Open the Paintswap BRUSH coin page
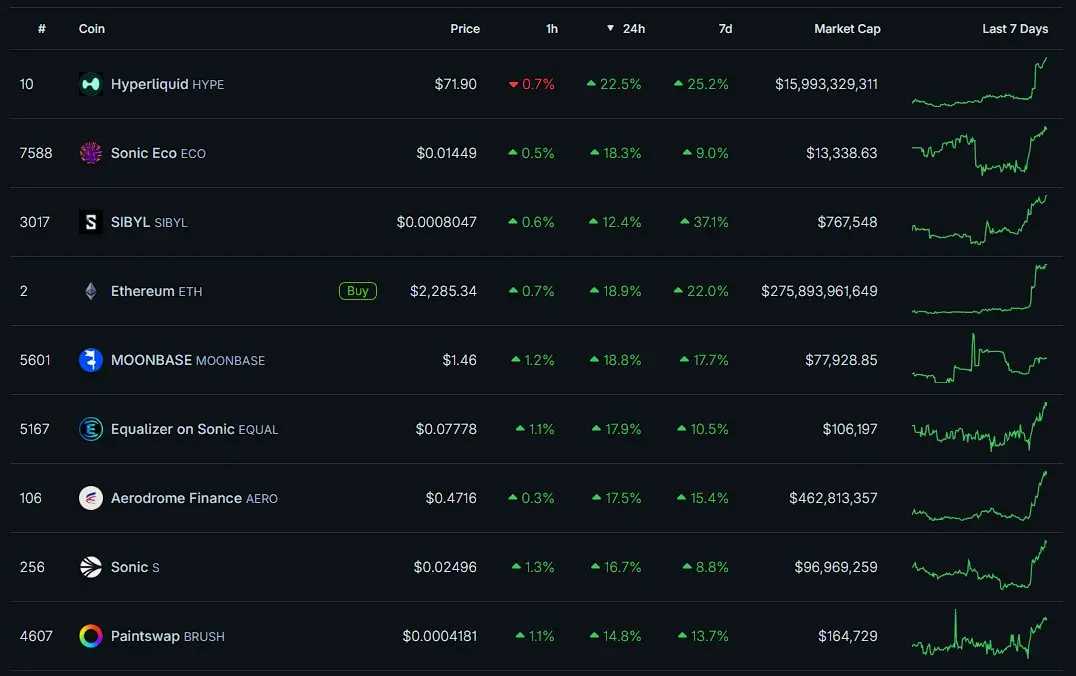This screenshot has width=1076, height=676. 167,636
